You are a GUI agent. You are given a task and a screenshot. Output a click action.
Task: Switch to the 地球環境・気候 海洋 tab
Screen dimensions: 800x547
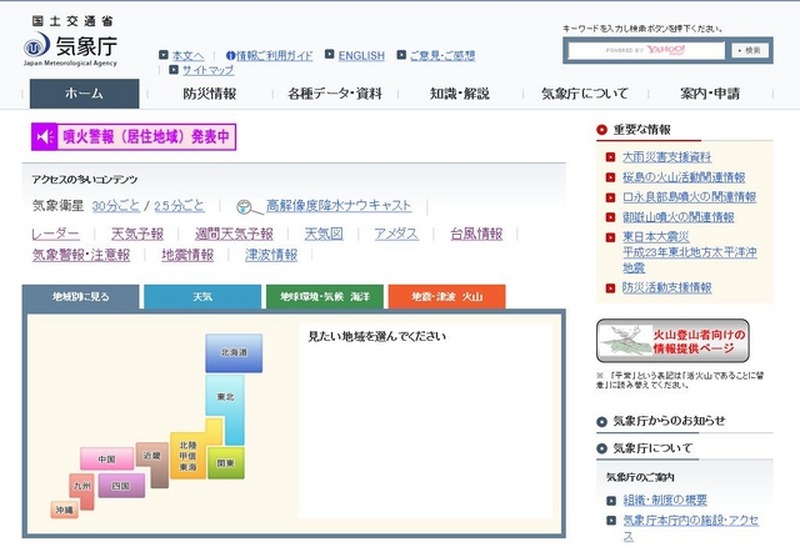coord(324,297)
